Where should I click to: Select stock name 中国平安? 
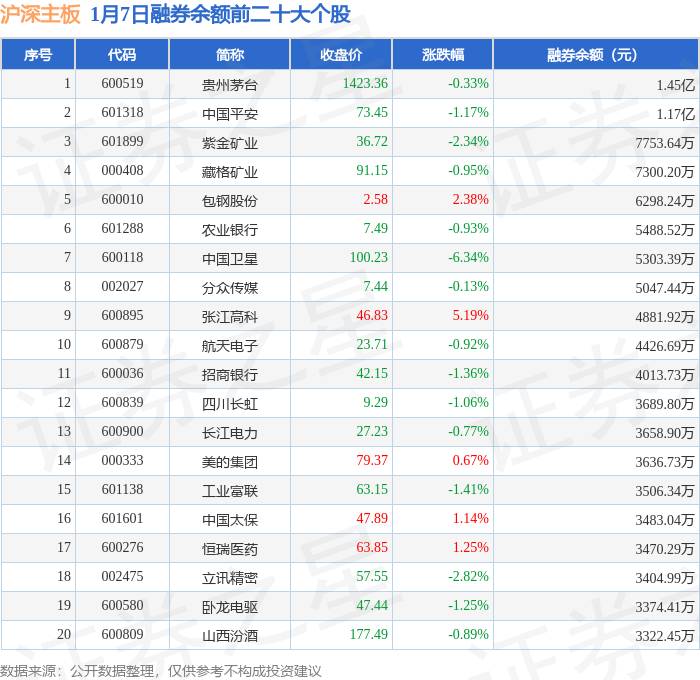pyautogui.click(x=229, y=113)
